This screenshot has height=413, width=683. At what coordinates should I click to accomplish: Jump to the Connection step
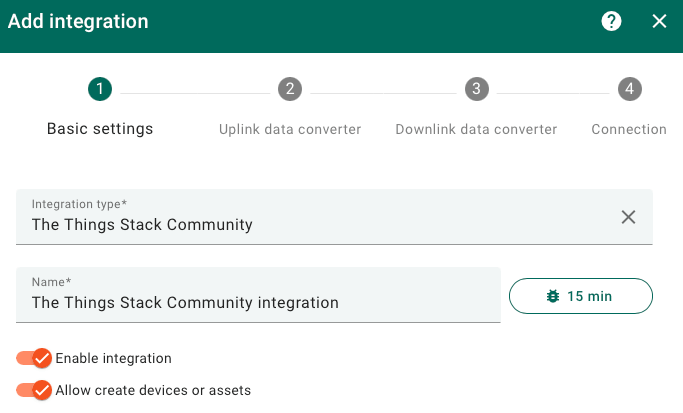tap(629, 129)
